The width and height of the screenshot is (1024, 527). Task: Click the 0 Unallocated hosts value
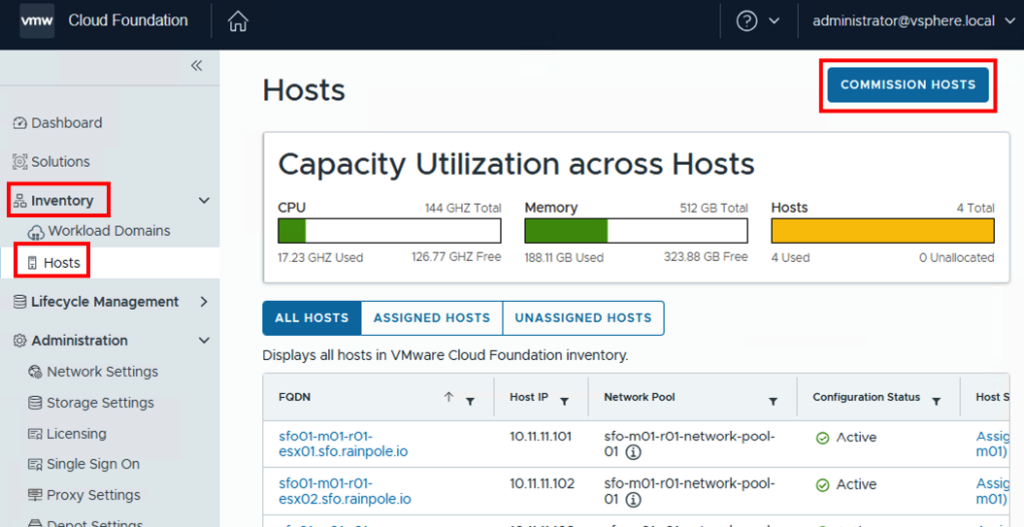pos(957,257)
